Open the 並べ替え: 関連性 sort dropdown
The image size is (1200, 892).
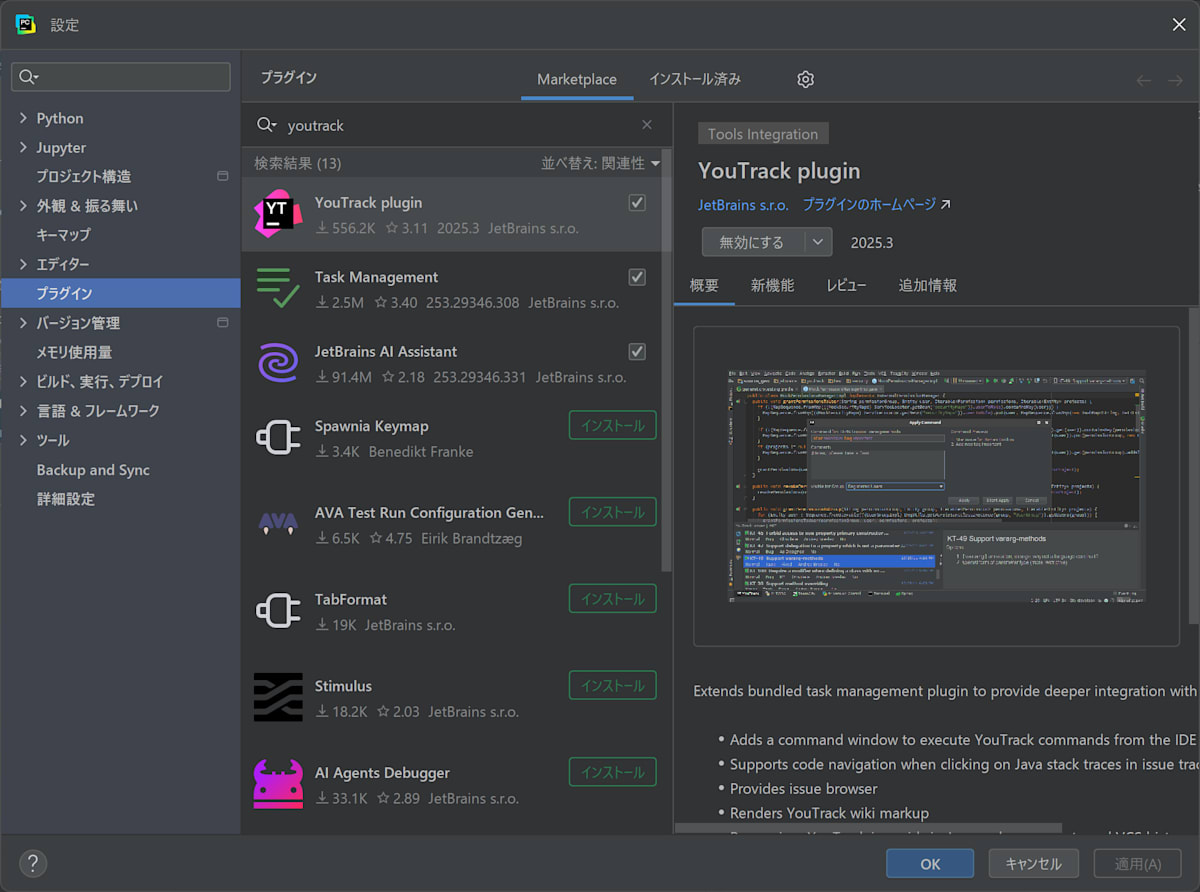(x=601, y=163)
